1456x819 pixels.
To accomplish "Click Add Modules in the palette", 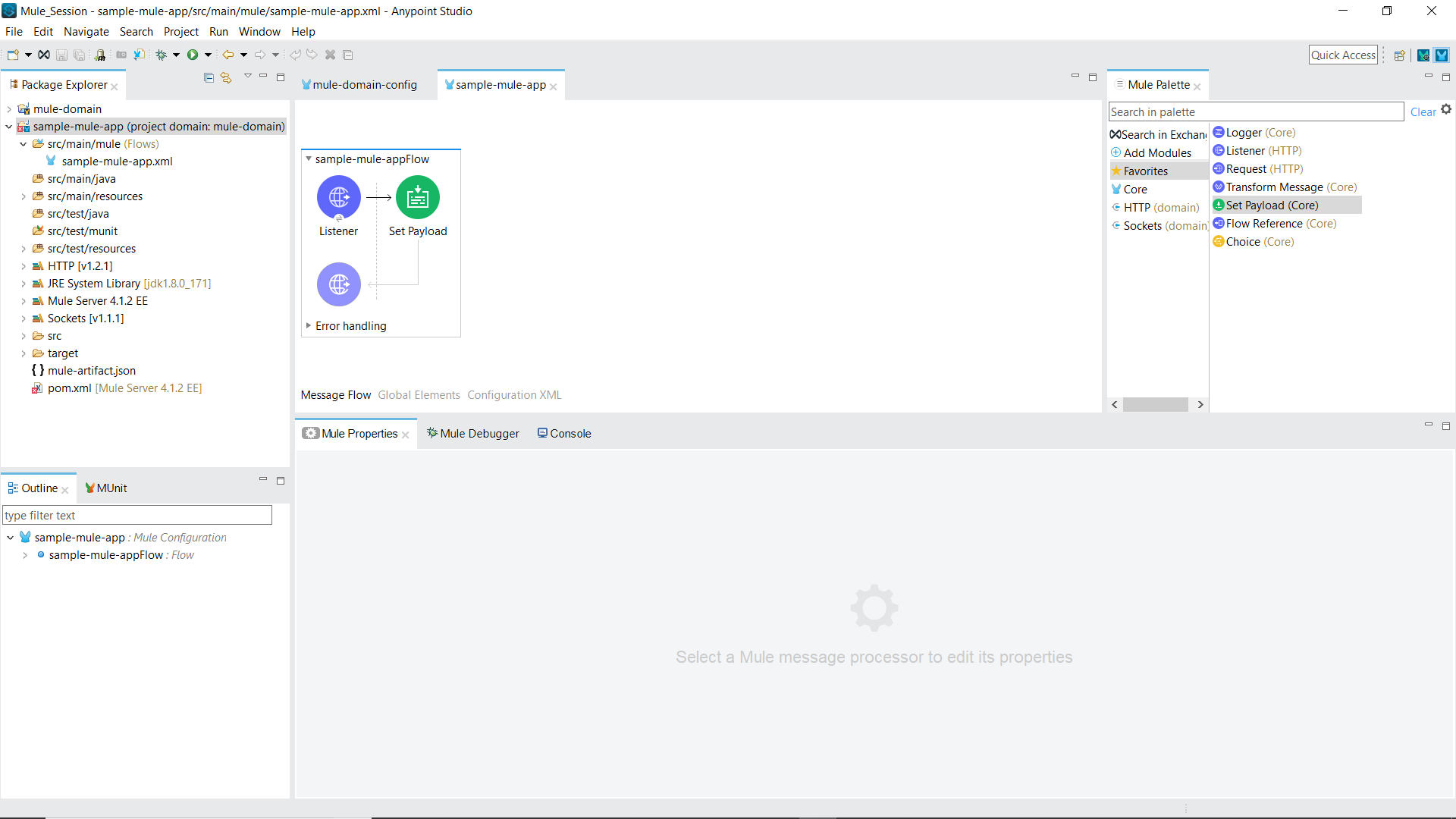I will coord(1156,153).
